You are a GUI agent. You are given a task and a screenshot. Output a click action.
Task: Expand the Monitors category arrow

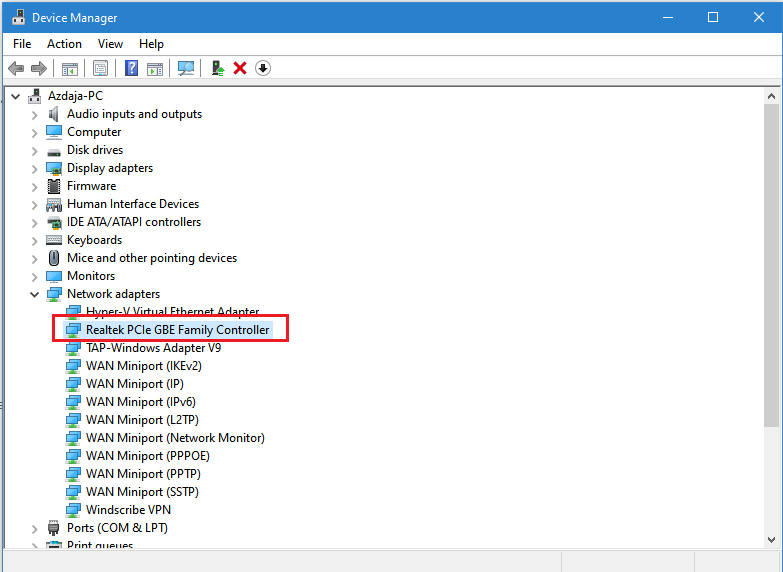tap(34, 276)
